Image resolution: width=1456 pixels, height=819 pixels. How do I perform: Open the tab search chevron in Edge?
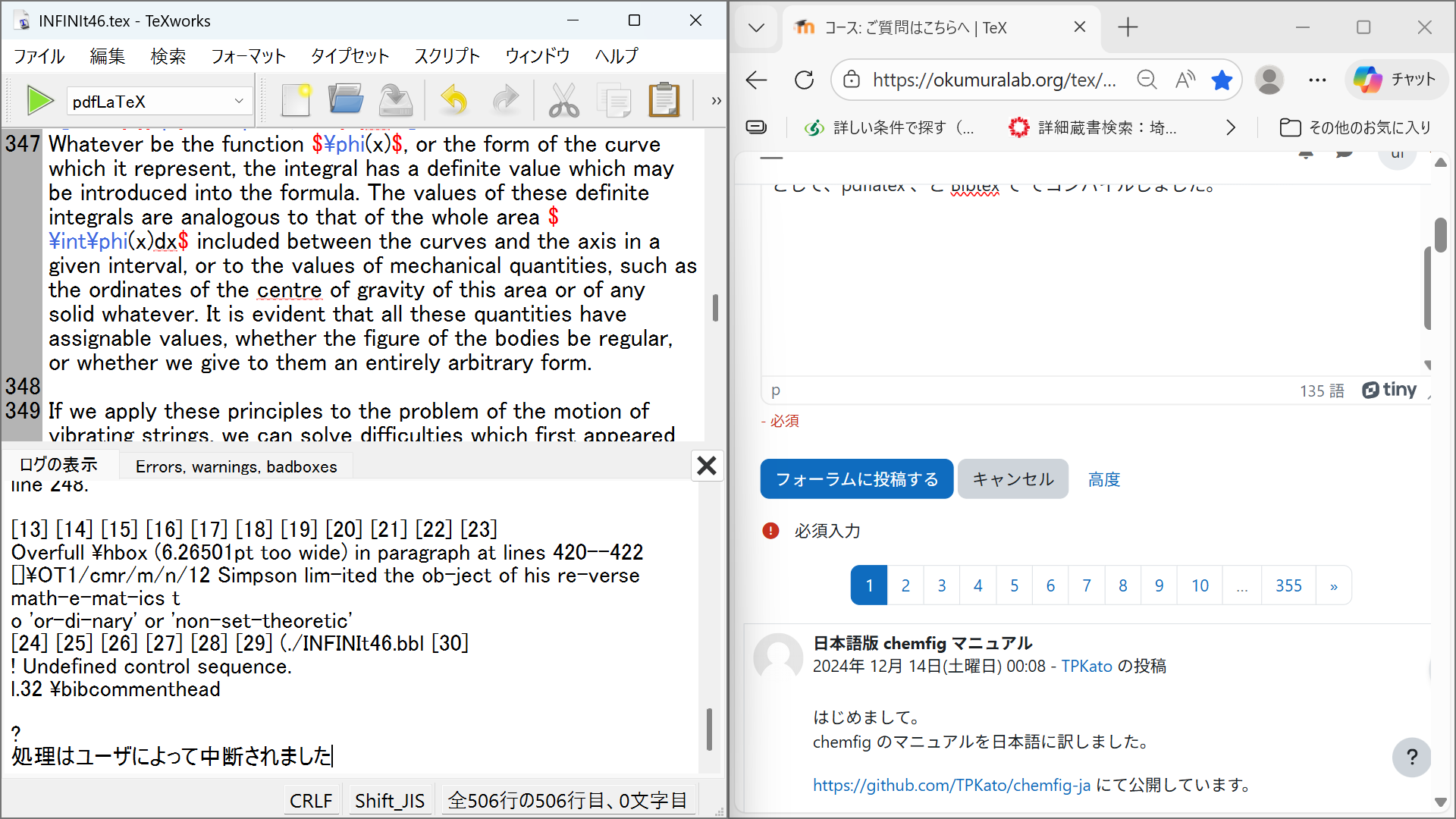click(756, 27)
